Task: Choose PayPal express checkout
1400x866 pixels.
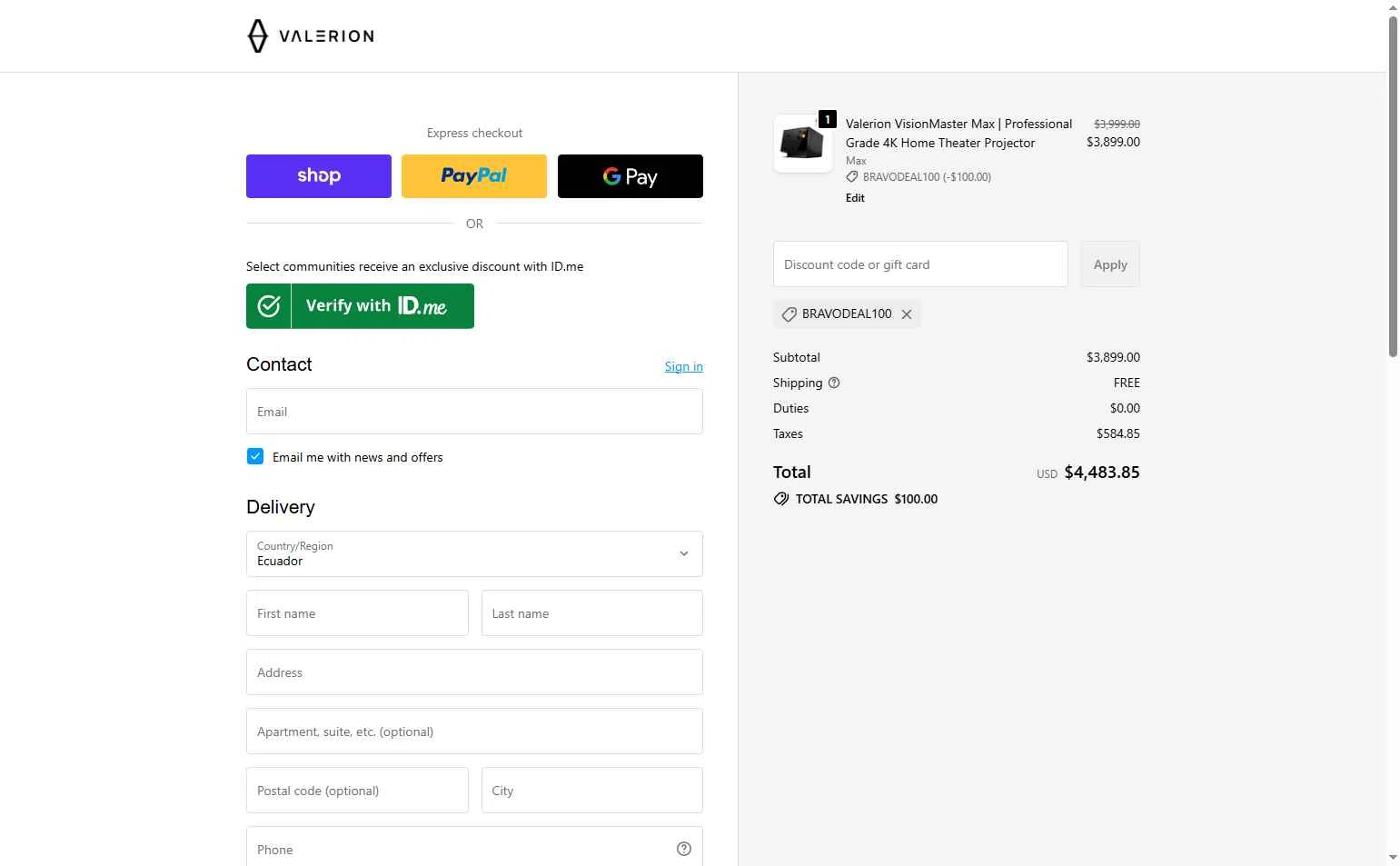Action: point(474,176)
